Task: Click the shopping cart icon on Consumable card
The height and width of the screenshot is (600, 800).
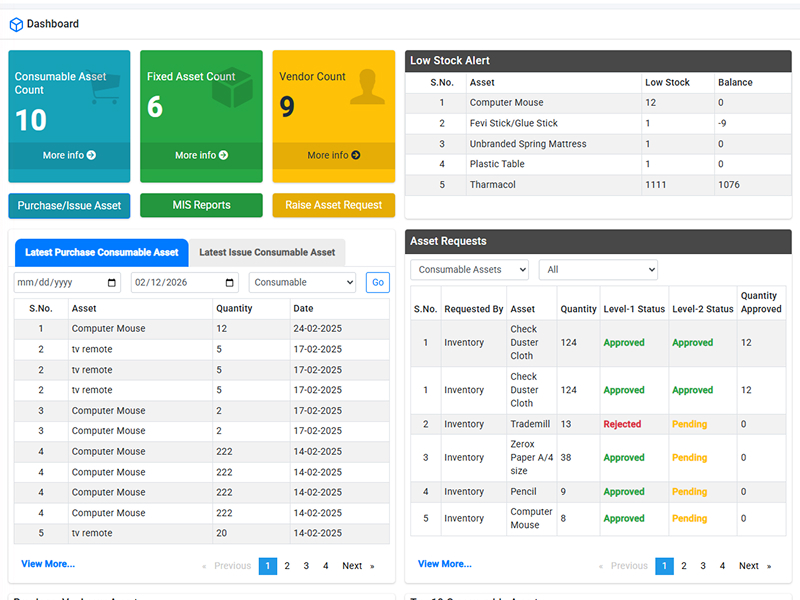Action: coord(106,88)
